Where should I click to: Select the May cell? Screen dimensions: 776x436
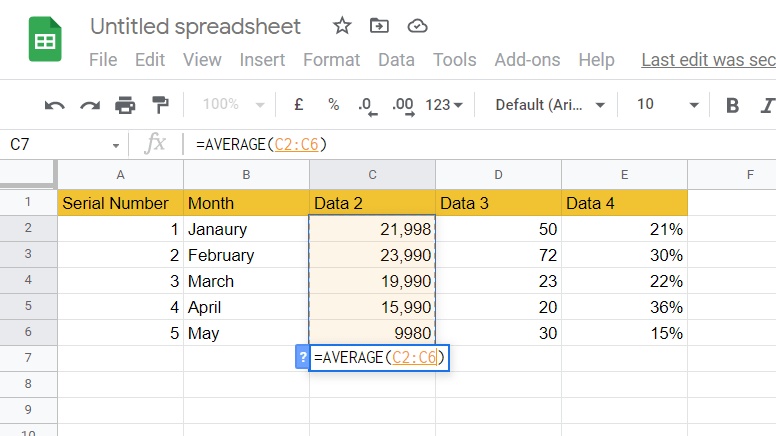(246, 333)
